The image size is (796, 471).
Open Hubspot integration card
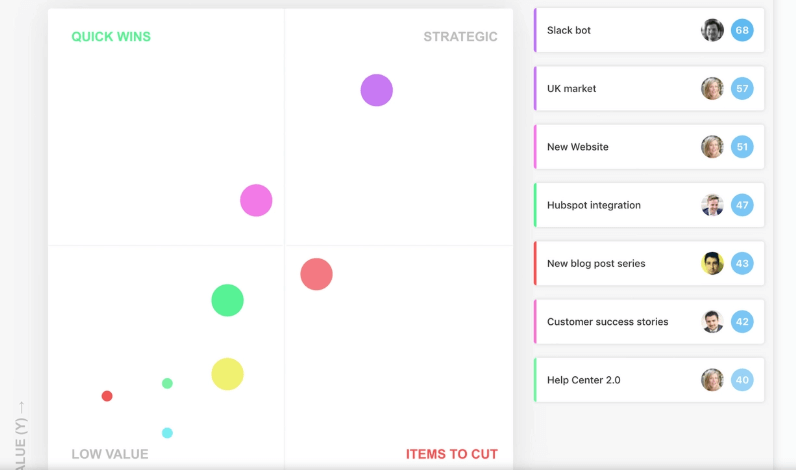[x=649, y=205]
